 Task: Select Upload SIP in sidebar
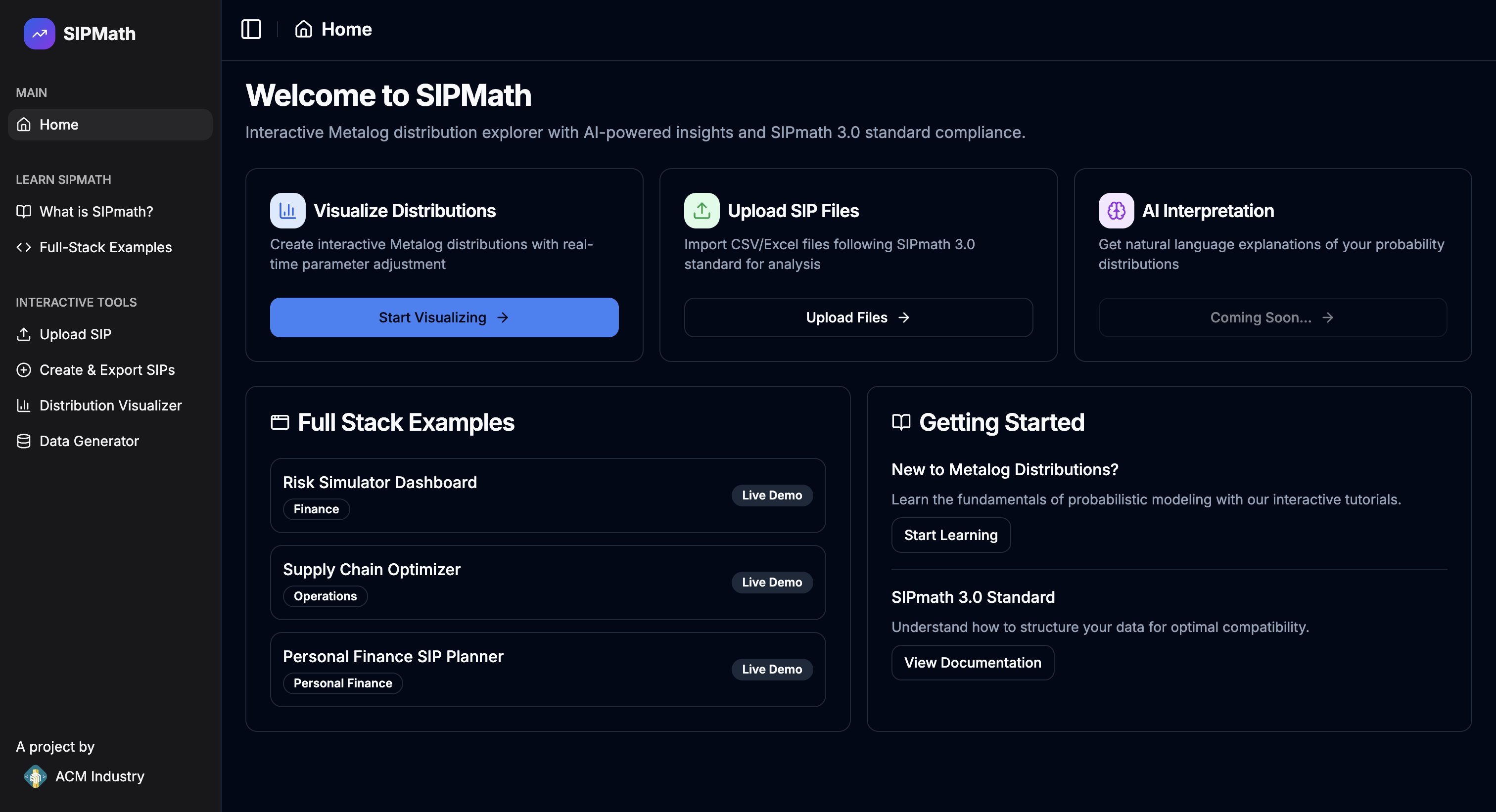tap(75, 334)
